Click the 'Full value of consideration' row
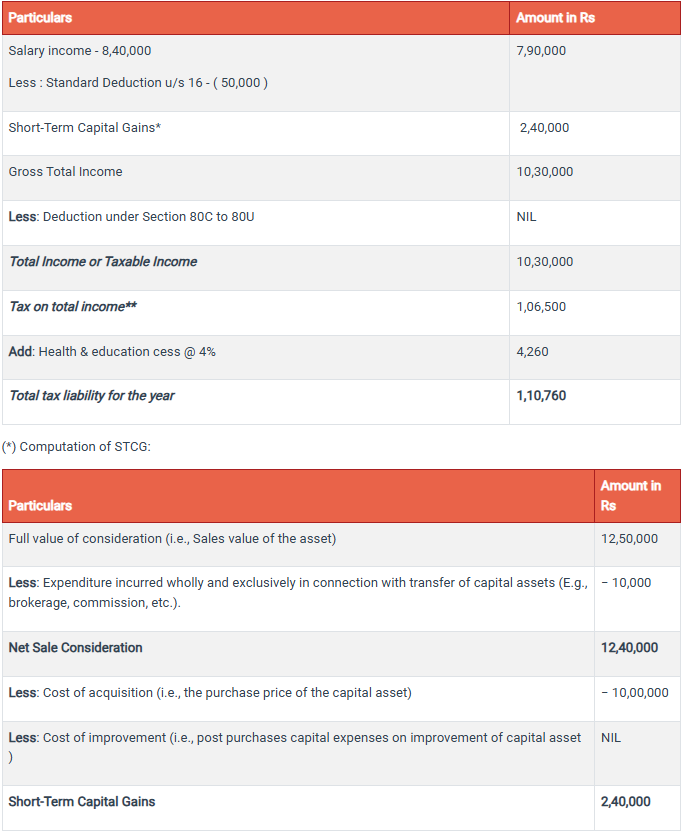Image resolution: width=682 pixels, height=833 pixels. [x=172, y=538]
